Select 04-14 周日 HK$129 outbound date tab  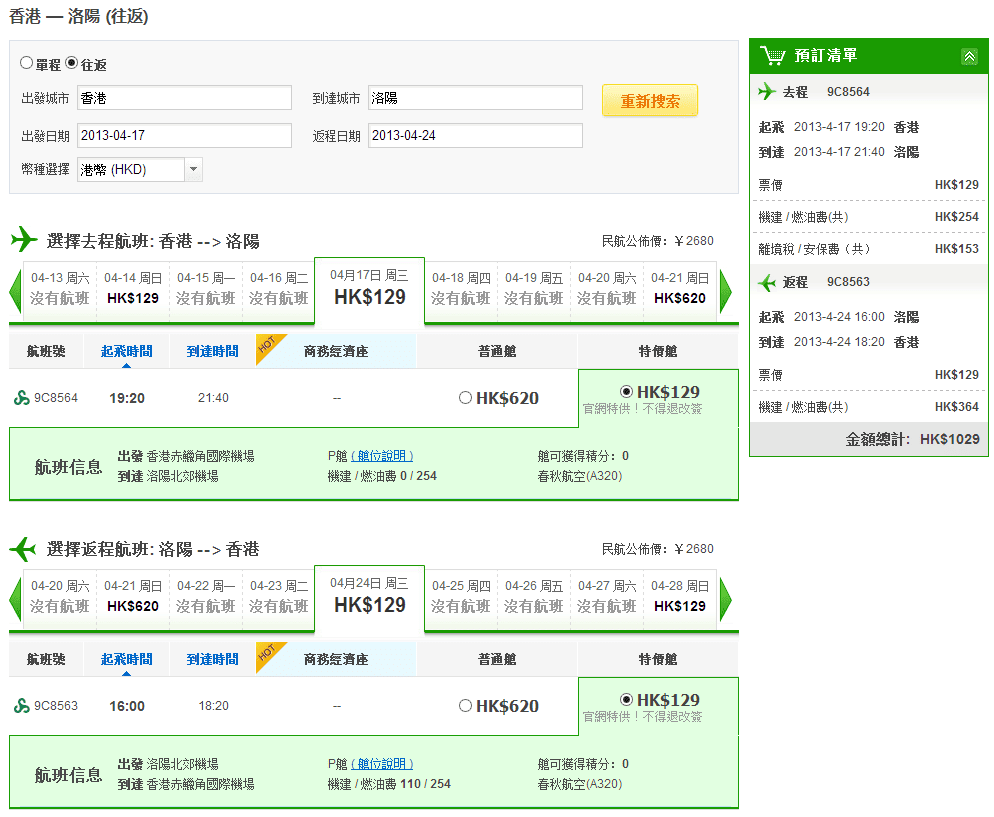click(133, 289)
